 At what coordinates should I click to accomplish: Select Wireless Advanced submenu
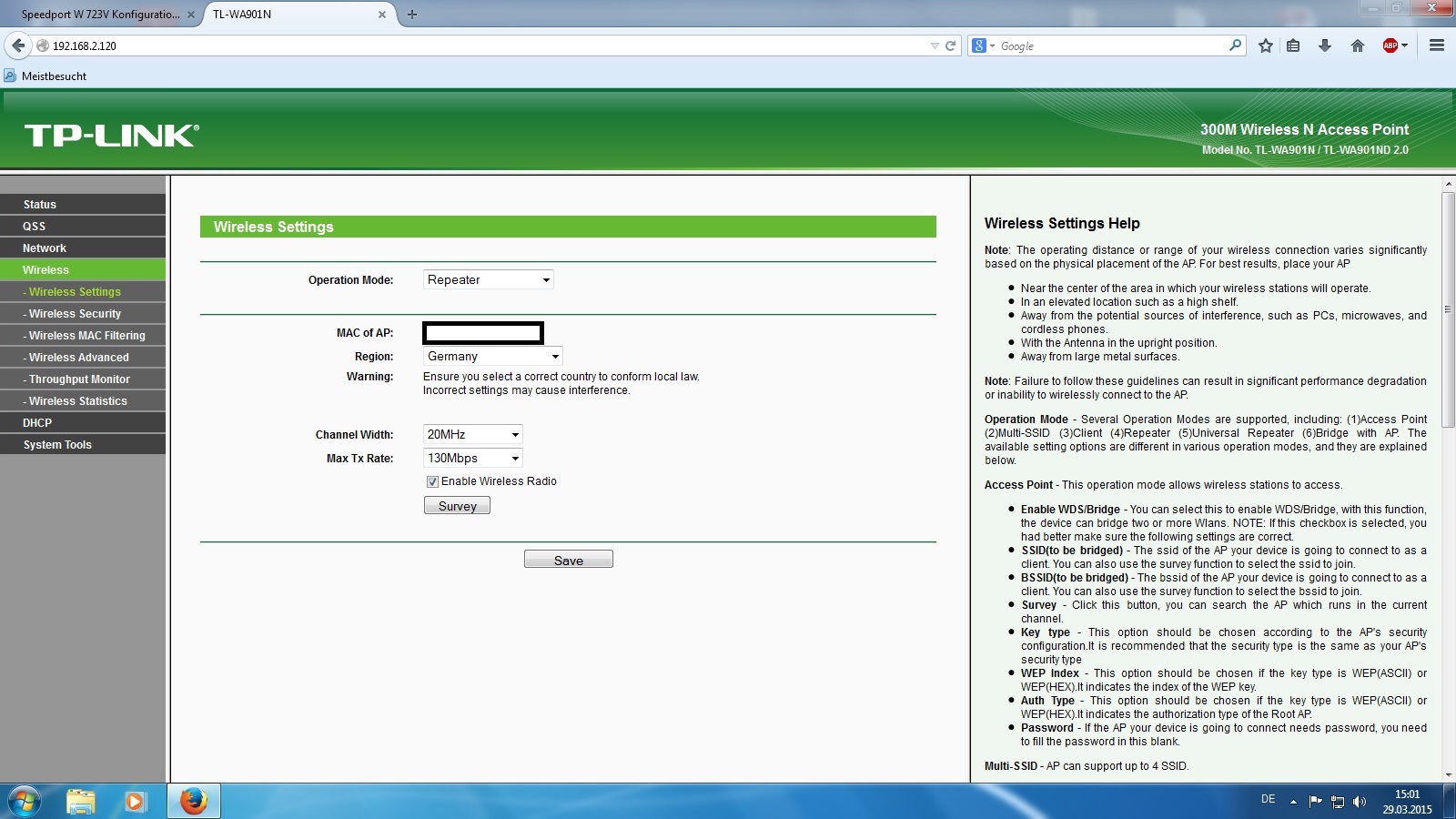coord(83,357)
